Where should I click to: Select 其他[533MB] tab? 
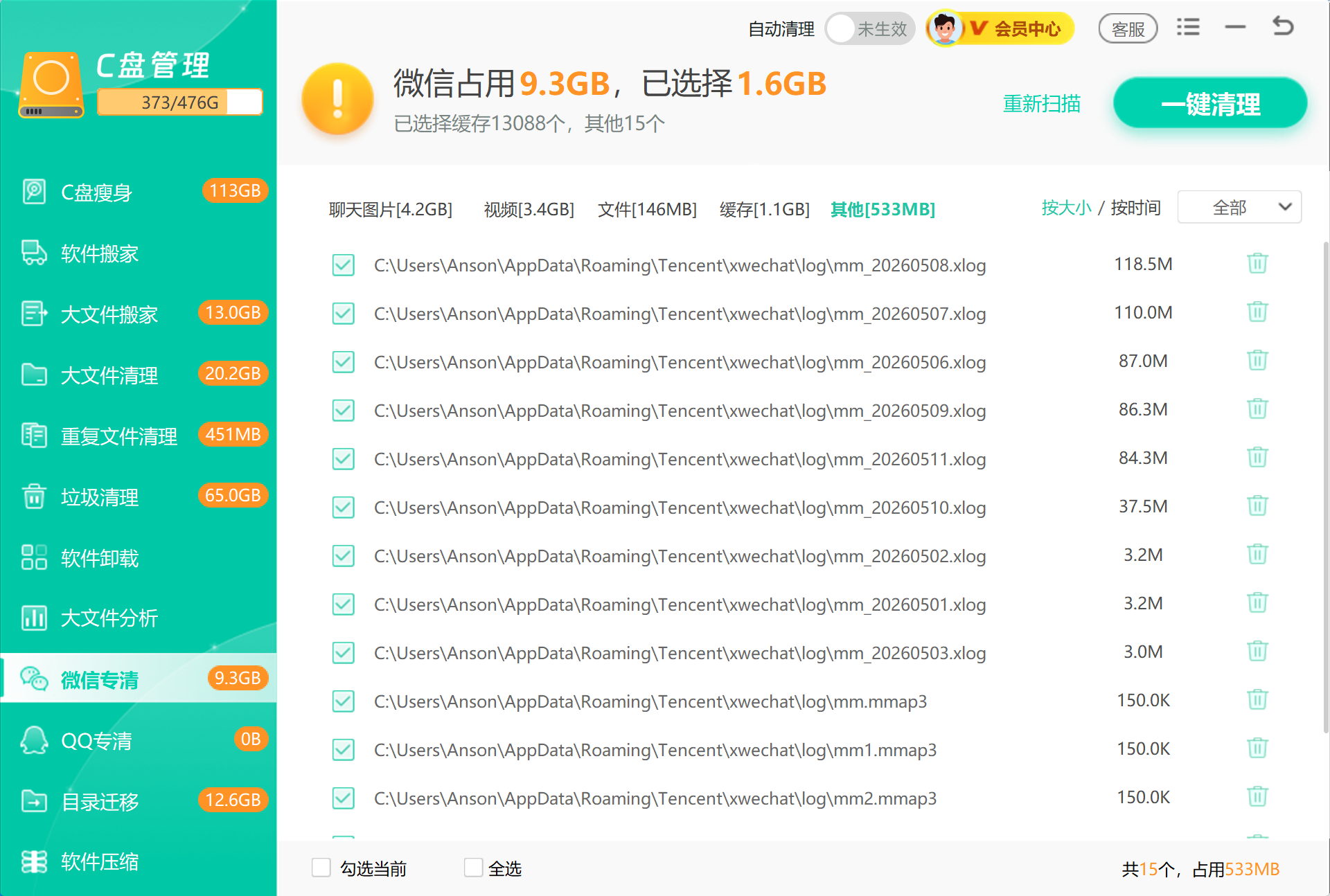click(x=883, y=209)
